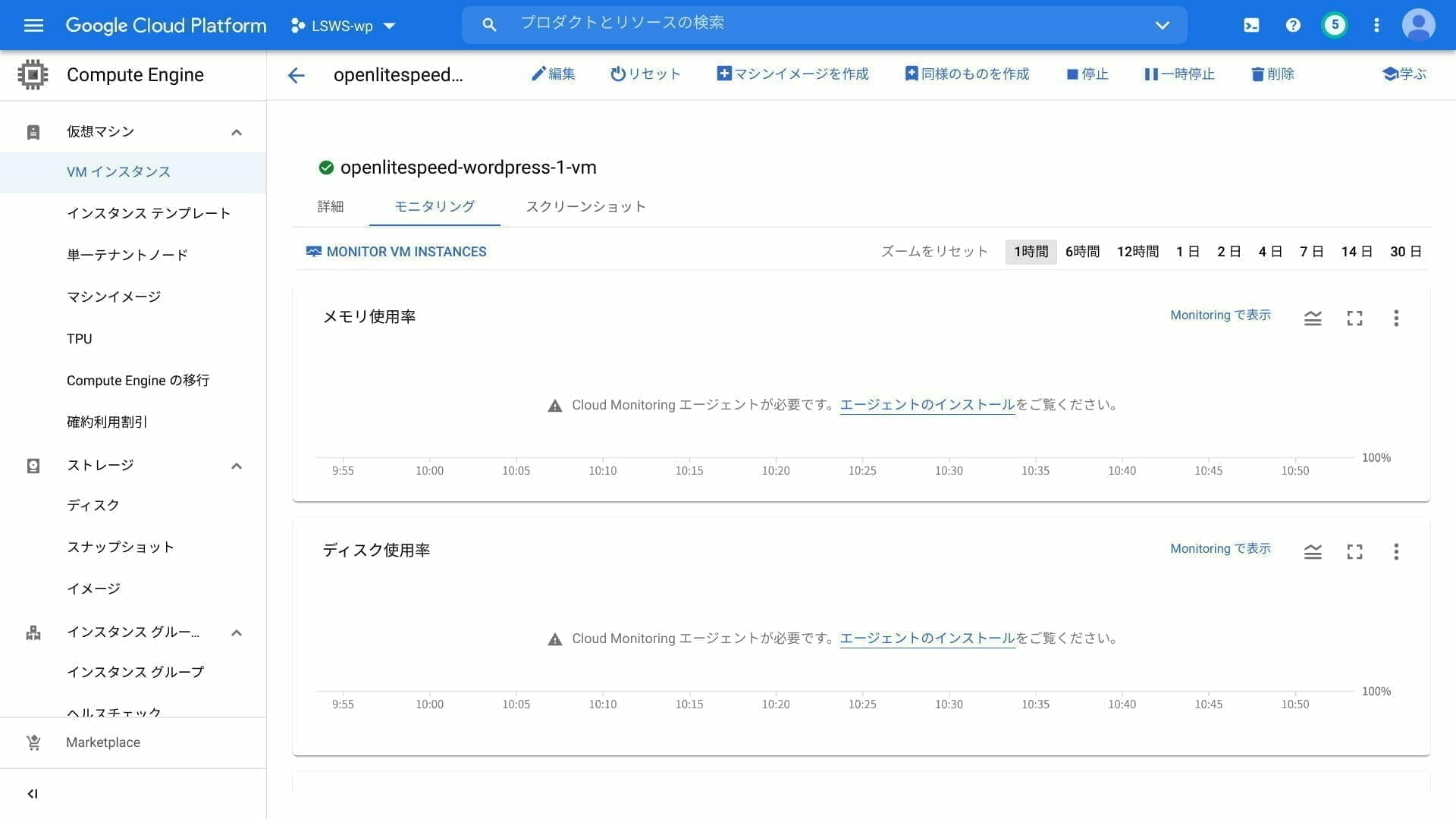1456x819 pixels.
Task: Open インスタンス グループ sidebar item
Action: [136, 672]
